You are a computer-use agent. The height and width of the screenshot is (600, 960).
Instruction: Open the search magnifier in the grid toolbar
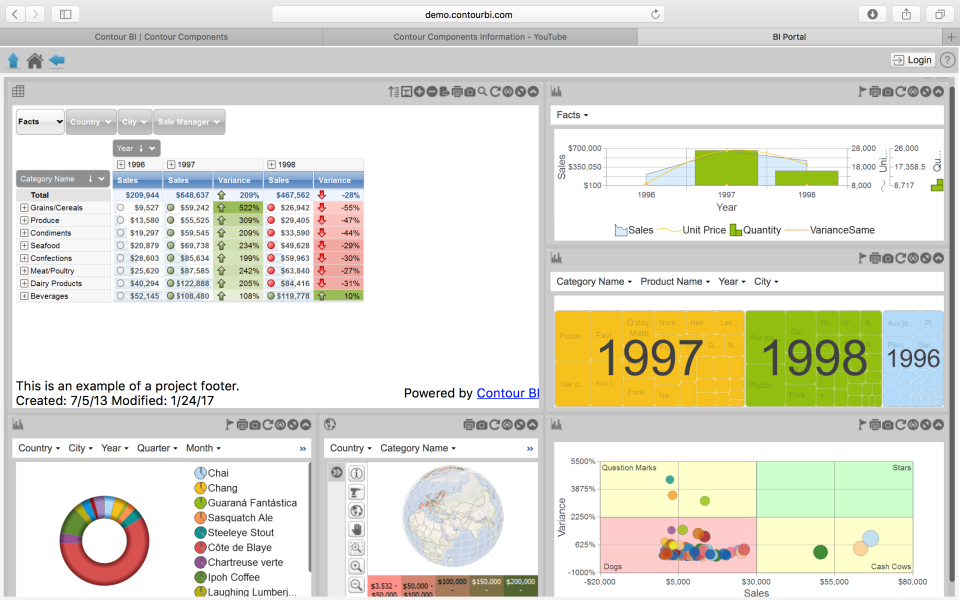coord(482,91)
